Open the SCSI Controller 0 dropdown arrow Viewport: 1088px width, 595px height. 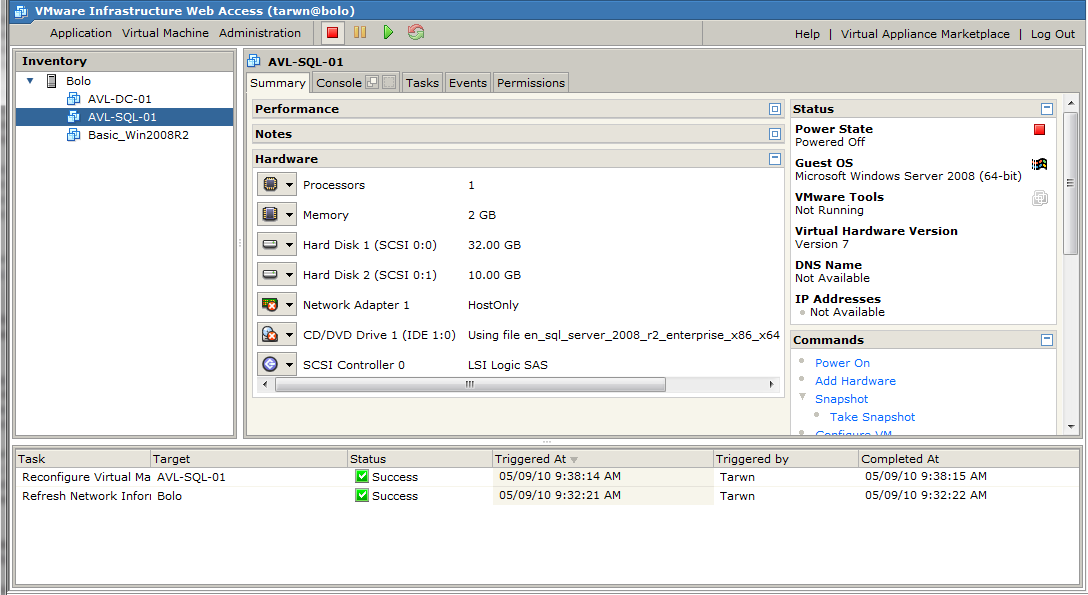click(x=289, y=365)
